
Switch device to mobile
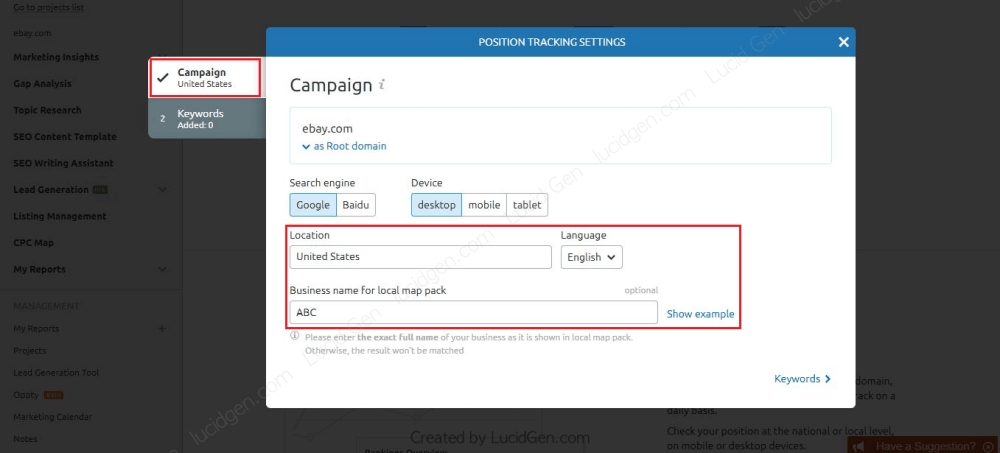click(484, 205)
